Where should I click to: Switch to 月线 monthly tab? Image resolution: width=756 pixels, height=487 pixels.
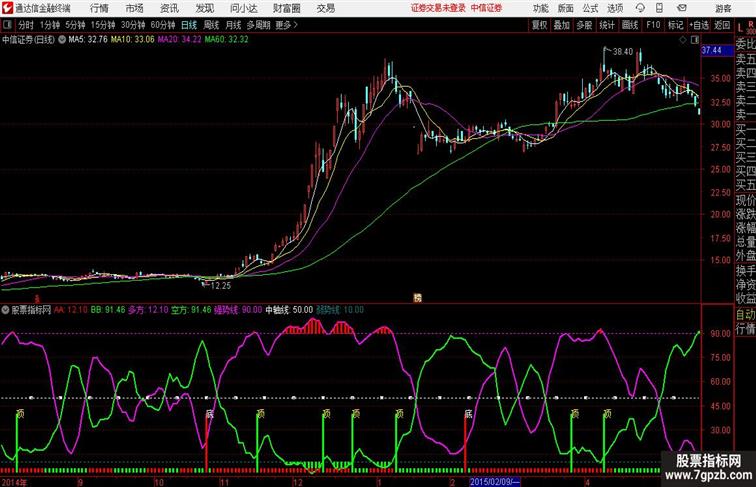[233, 25]
